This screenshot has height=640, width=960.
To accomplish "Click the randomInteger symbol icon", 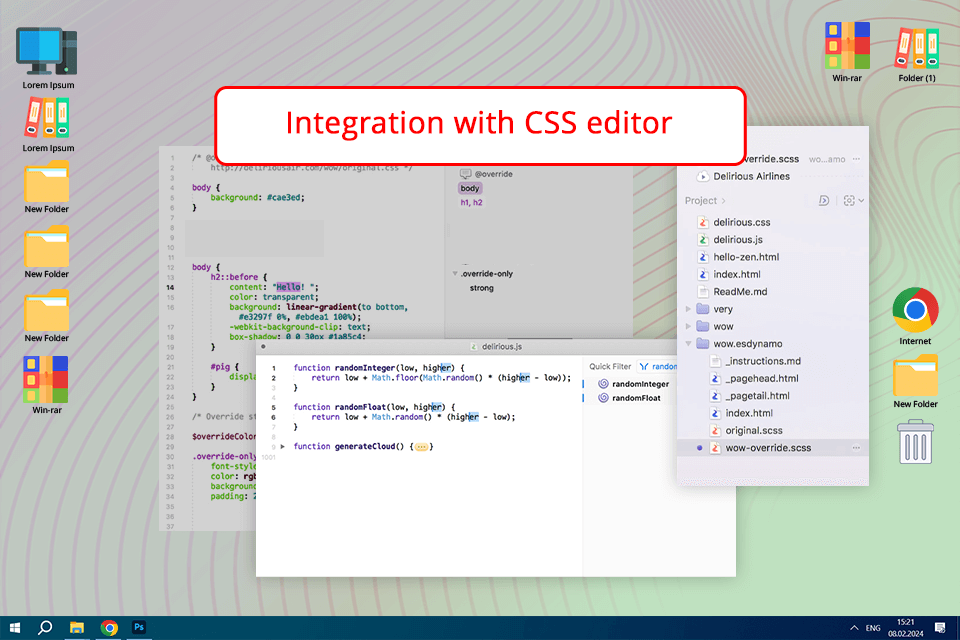I will (x=603, y=384).
